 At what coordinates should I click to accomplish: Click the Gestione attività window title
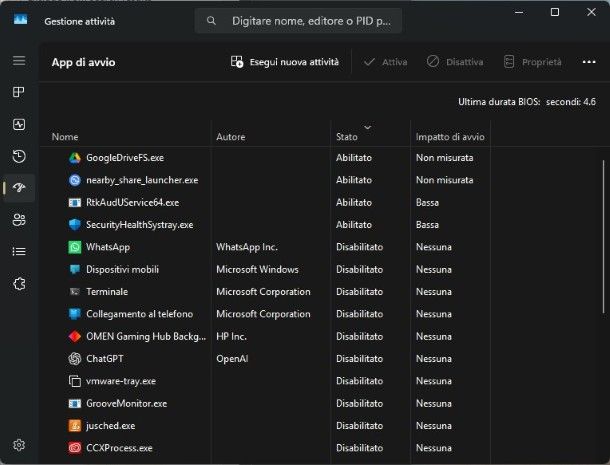pos(80,21)
